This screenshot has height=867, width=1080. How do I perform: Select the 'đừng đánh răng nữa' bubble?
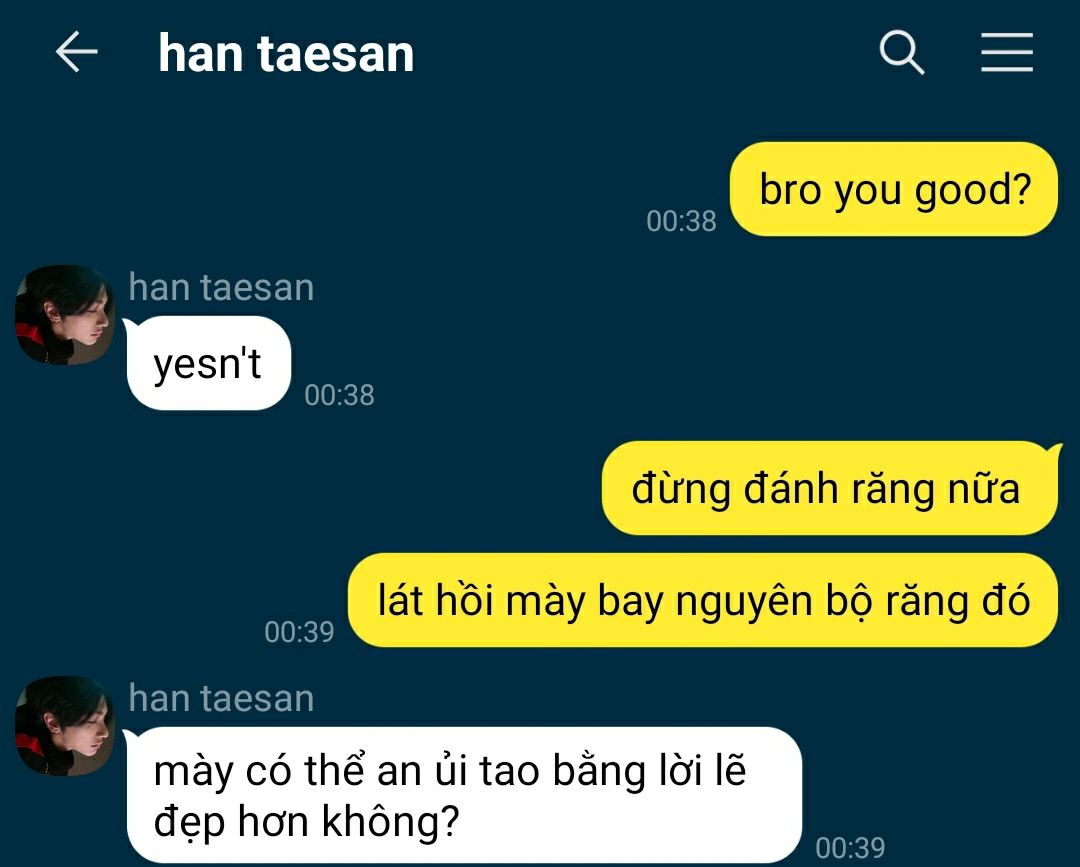click(x=830, y=488)
